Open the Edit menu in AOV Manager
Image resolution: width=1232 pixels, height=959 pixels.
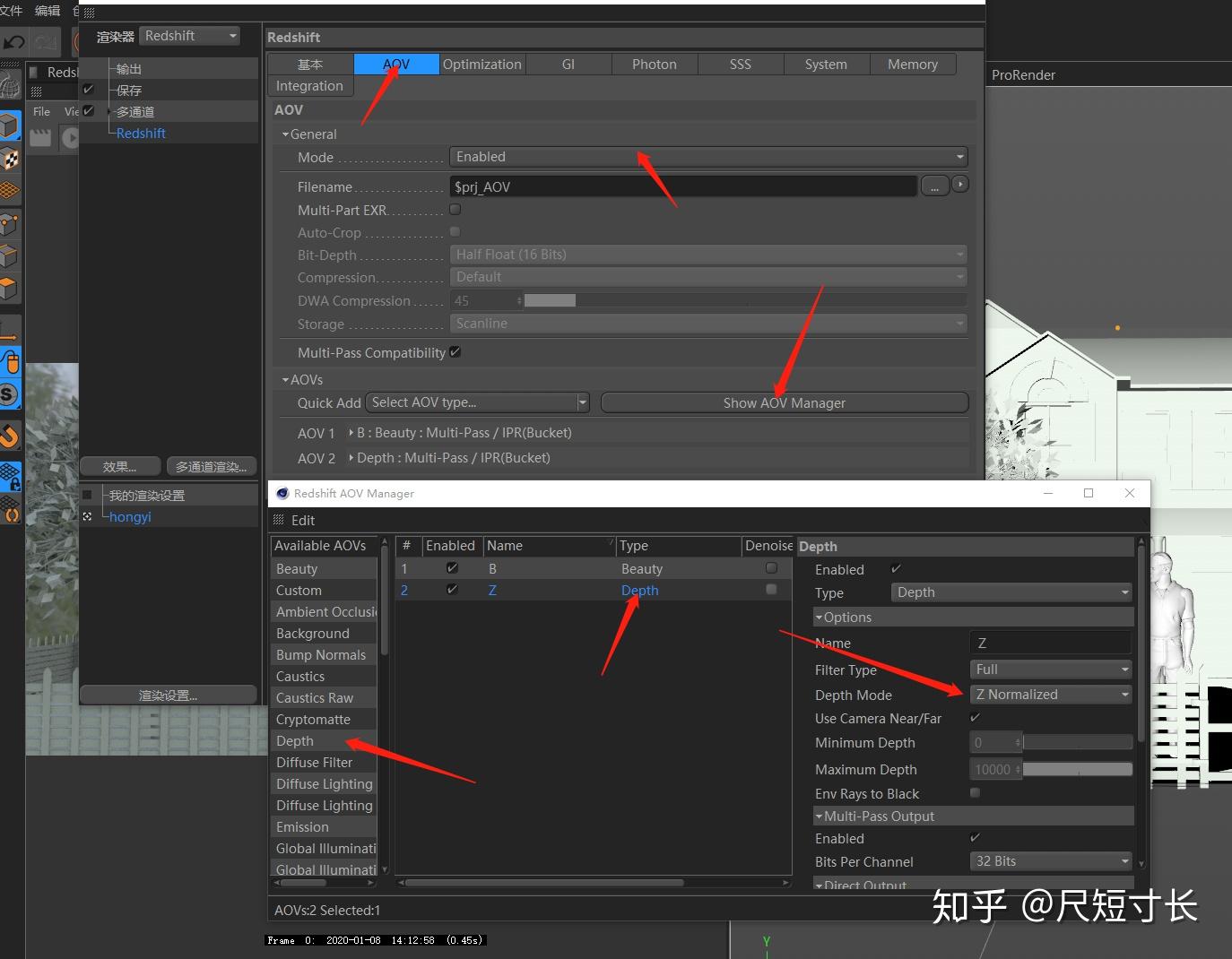pos(303,520)
